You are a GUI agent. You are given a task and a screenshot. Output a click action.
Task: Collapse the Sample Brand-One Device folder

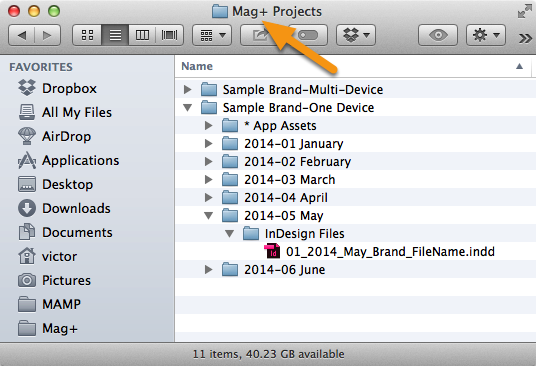[187, 108]
